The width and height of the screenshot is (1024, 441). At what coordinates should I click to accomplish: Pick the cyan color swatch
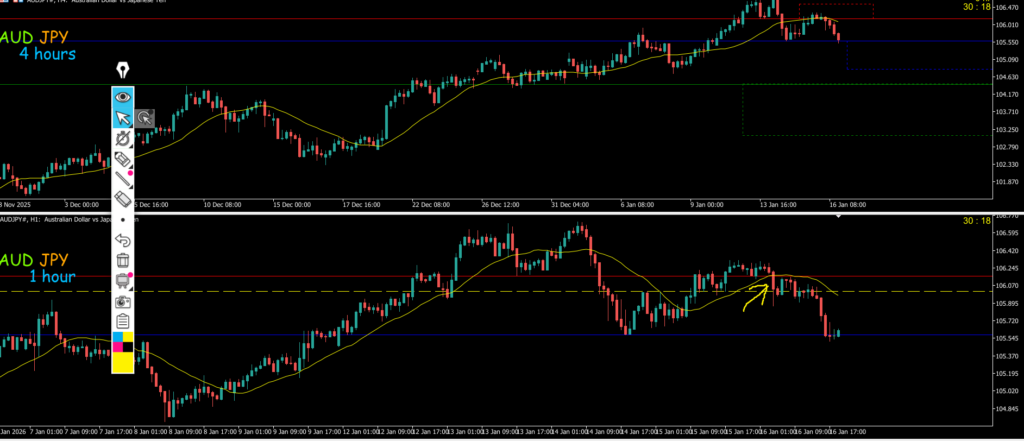[x=117, y=338]
